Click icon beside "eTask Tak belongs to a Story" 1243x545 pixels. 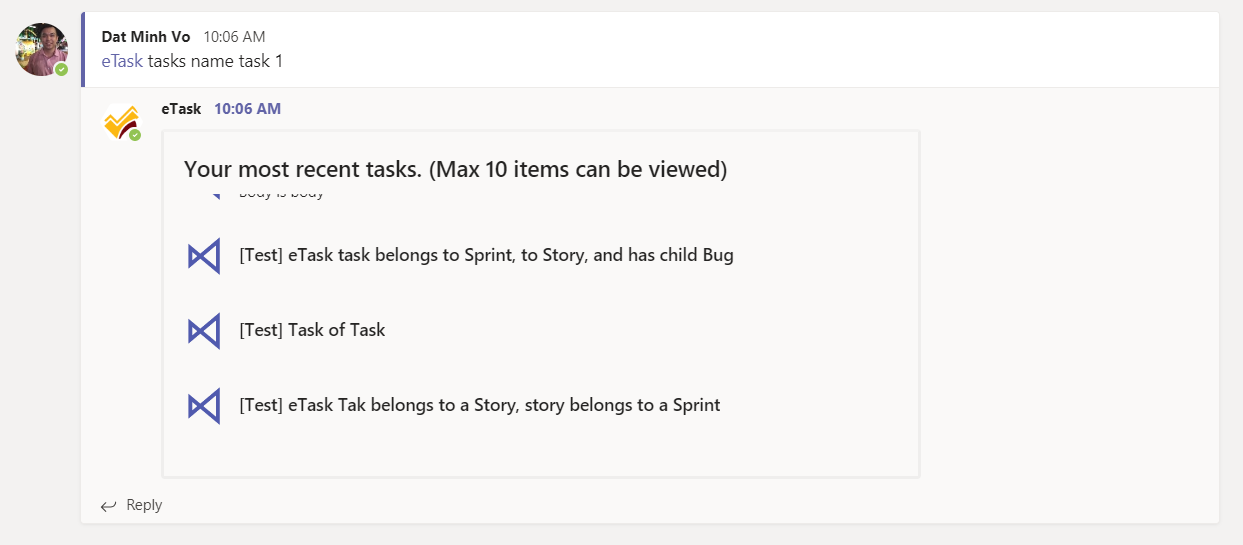(x=204, y=406)
